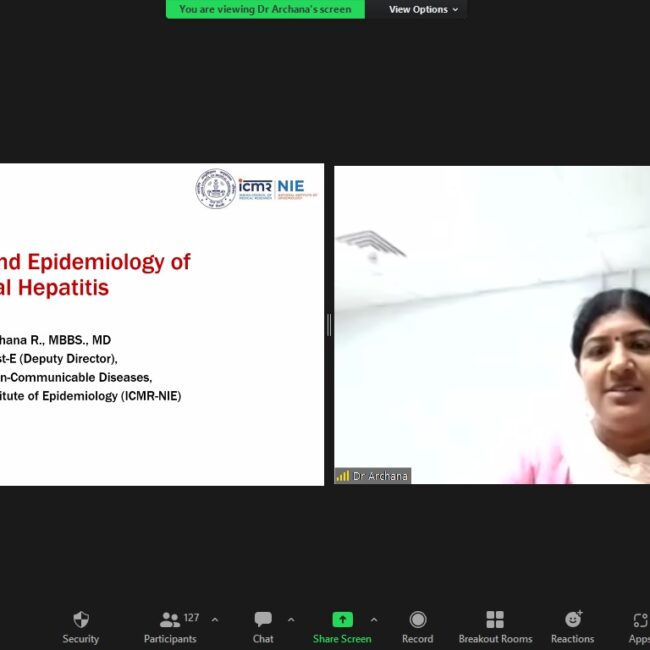Click the Dr Archana name label
This screenshot has height=650, width=650.
point(380,476)
